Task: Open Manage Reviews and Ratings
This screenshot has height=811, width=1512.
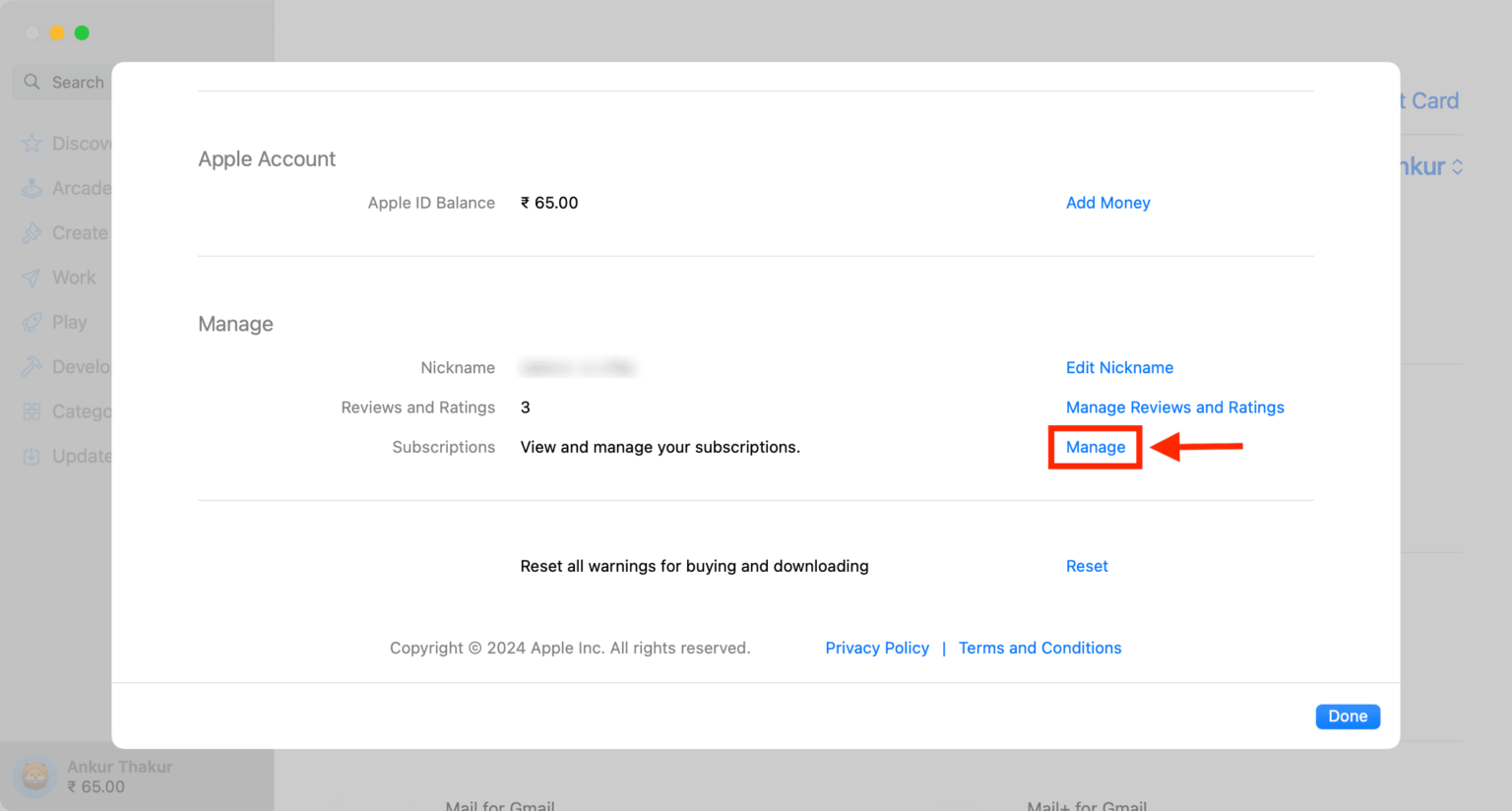Action: (1174, 407)
